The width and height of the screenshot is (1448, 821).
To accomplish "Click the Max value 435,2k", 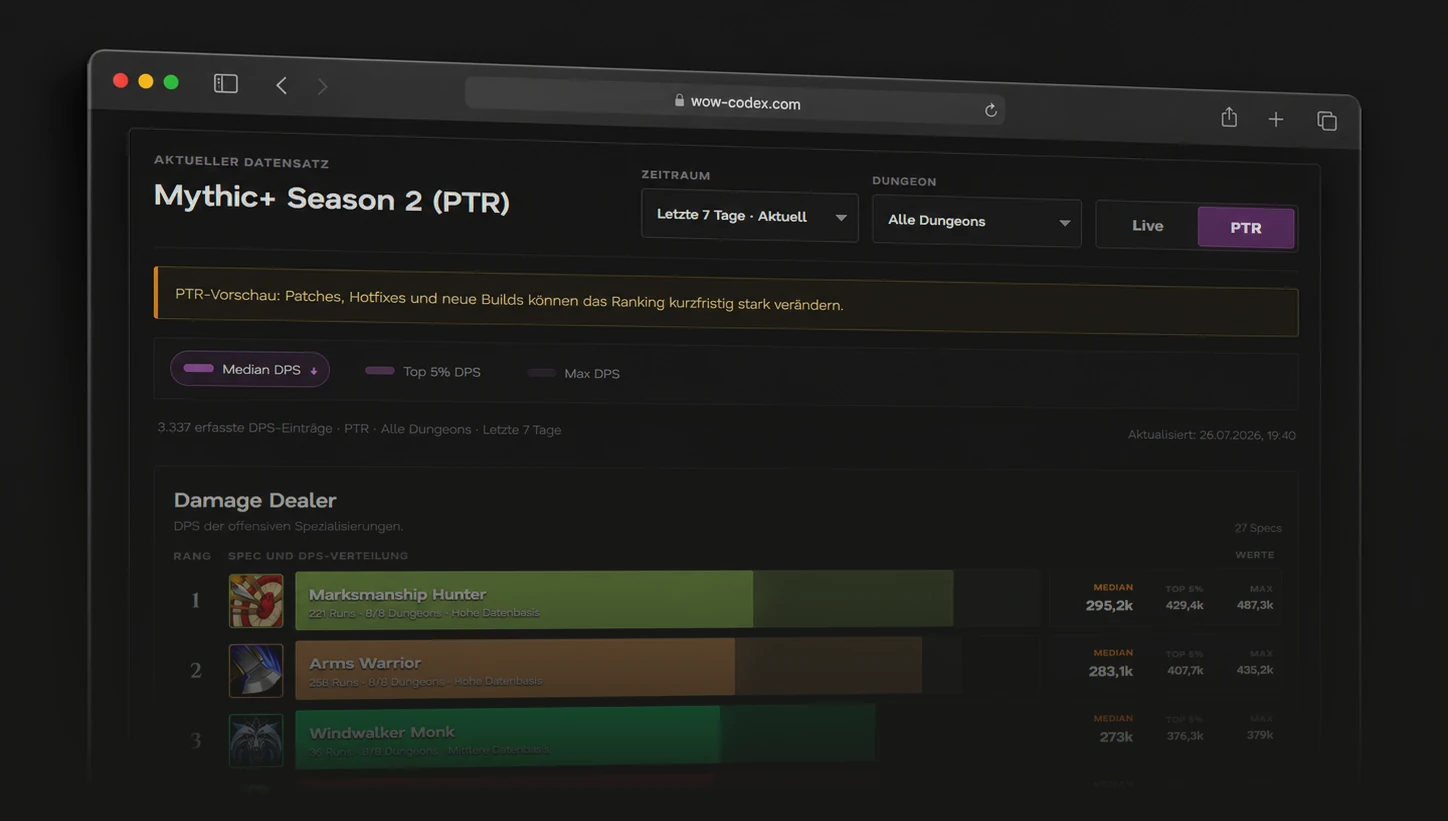I will (x=1255, y=670).
